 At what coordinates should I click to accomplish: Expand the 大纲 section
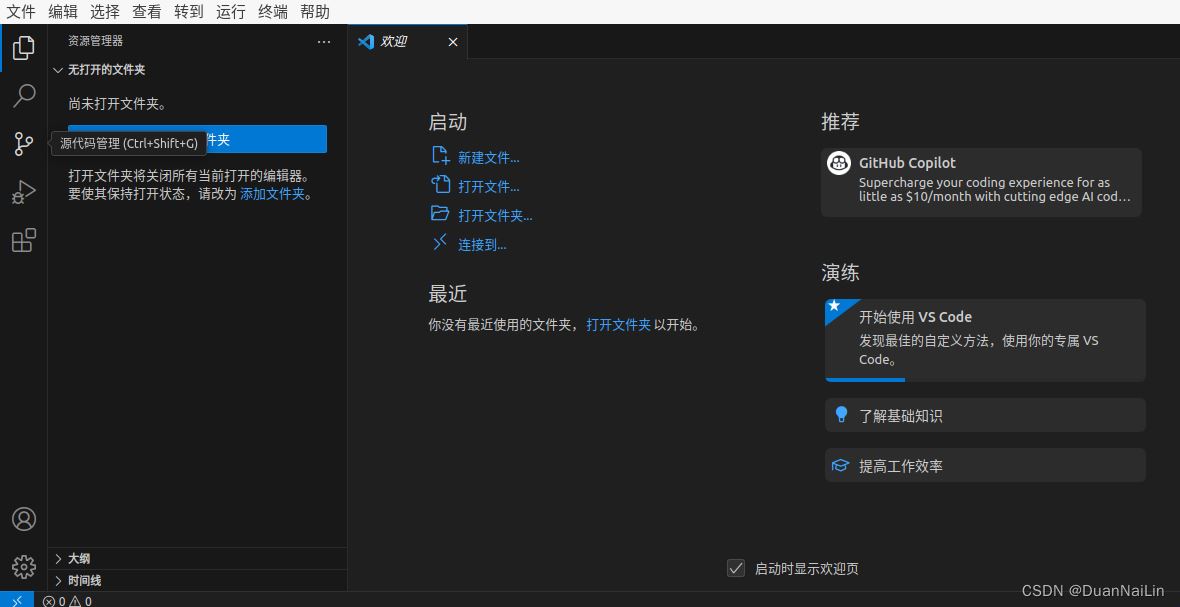(x=197, y=559)
